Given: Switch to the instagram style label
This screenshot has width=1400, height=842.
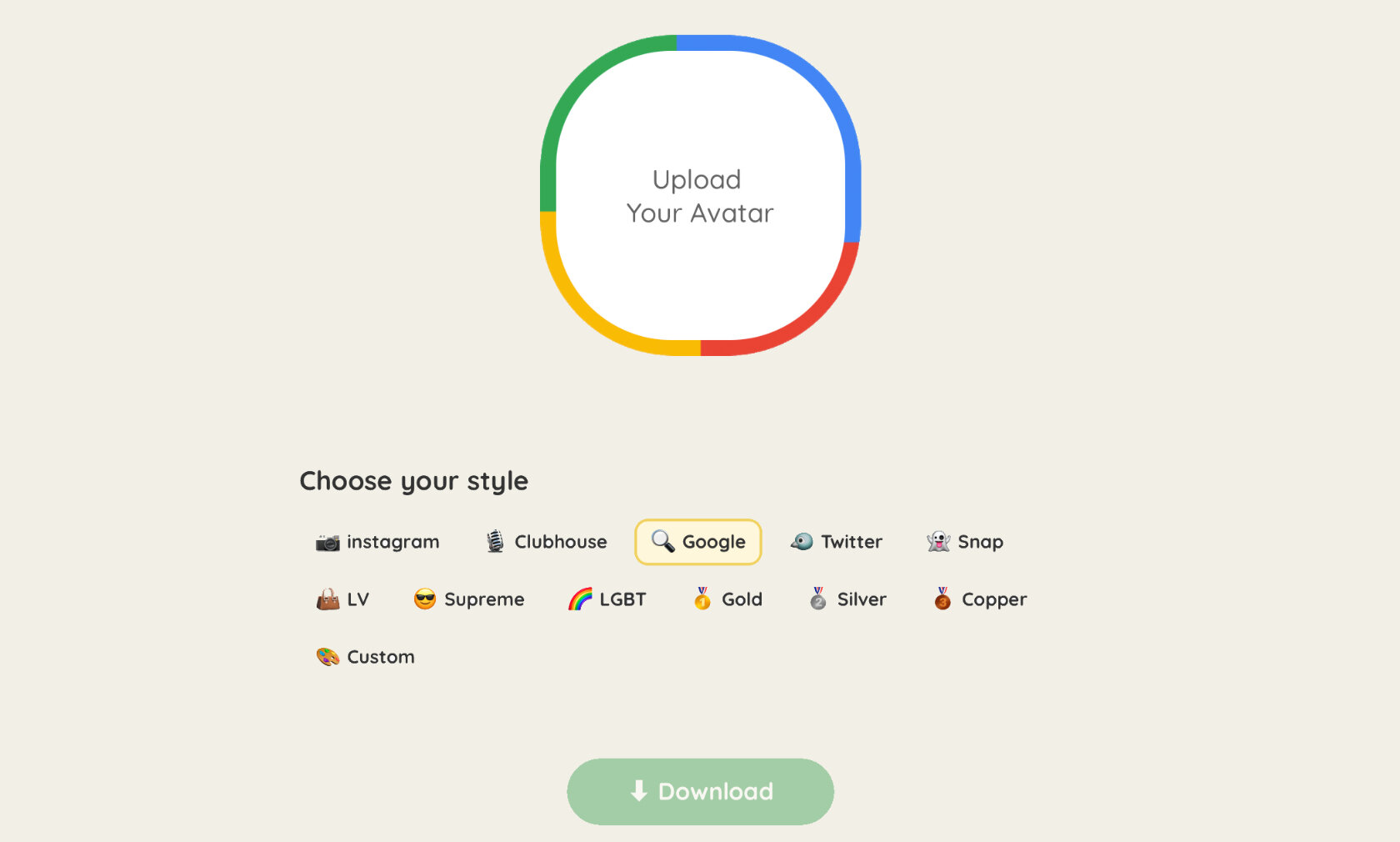Looking at the screenshot, I should 393,542.
